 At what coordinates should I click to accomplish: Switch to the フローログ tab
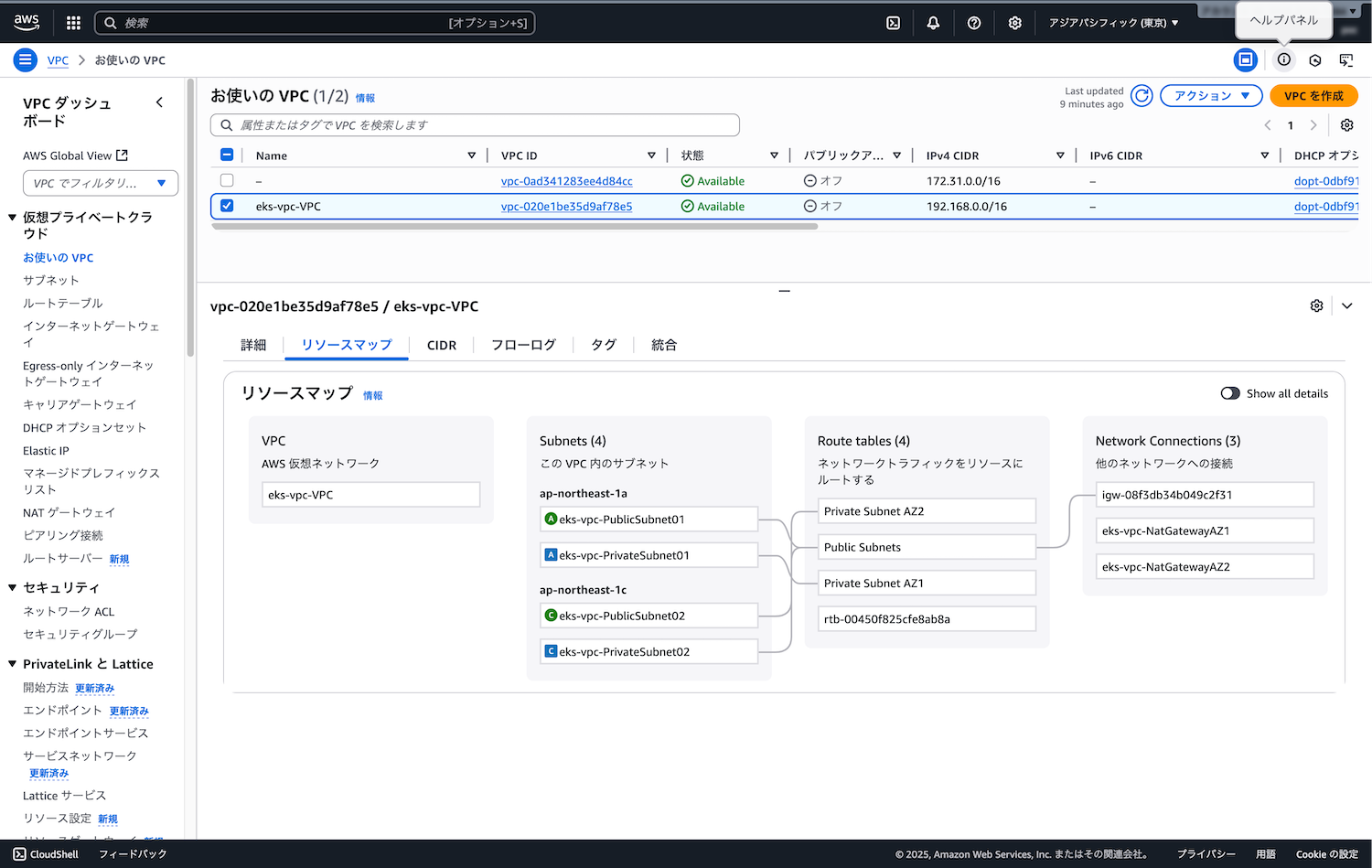pos(523,346)
